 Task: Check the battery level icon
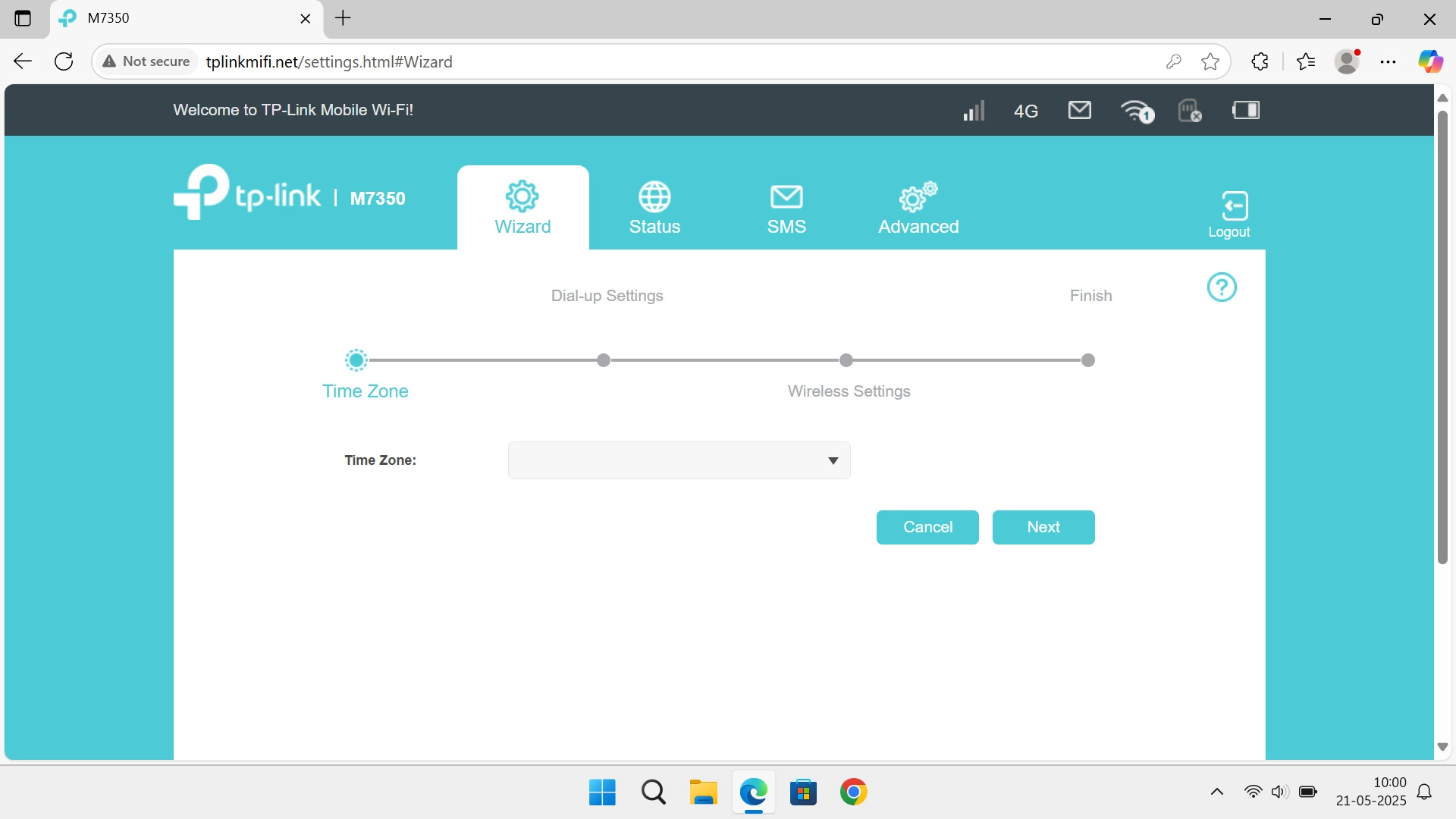pos(1246,110)
